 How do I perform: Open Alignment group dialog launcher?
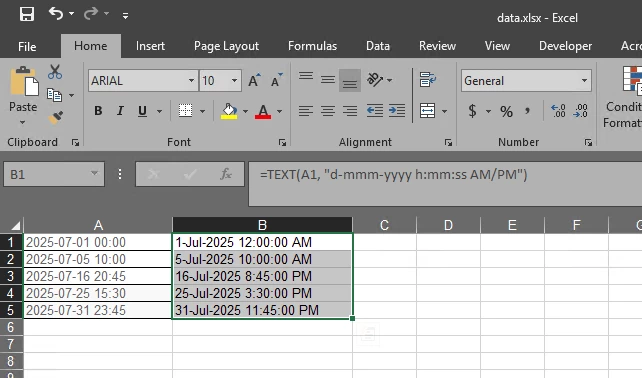(x=448, y=142)
